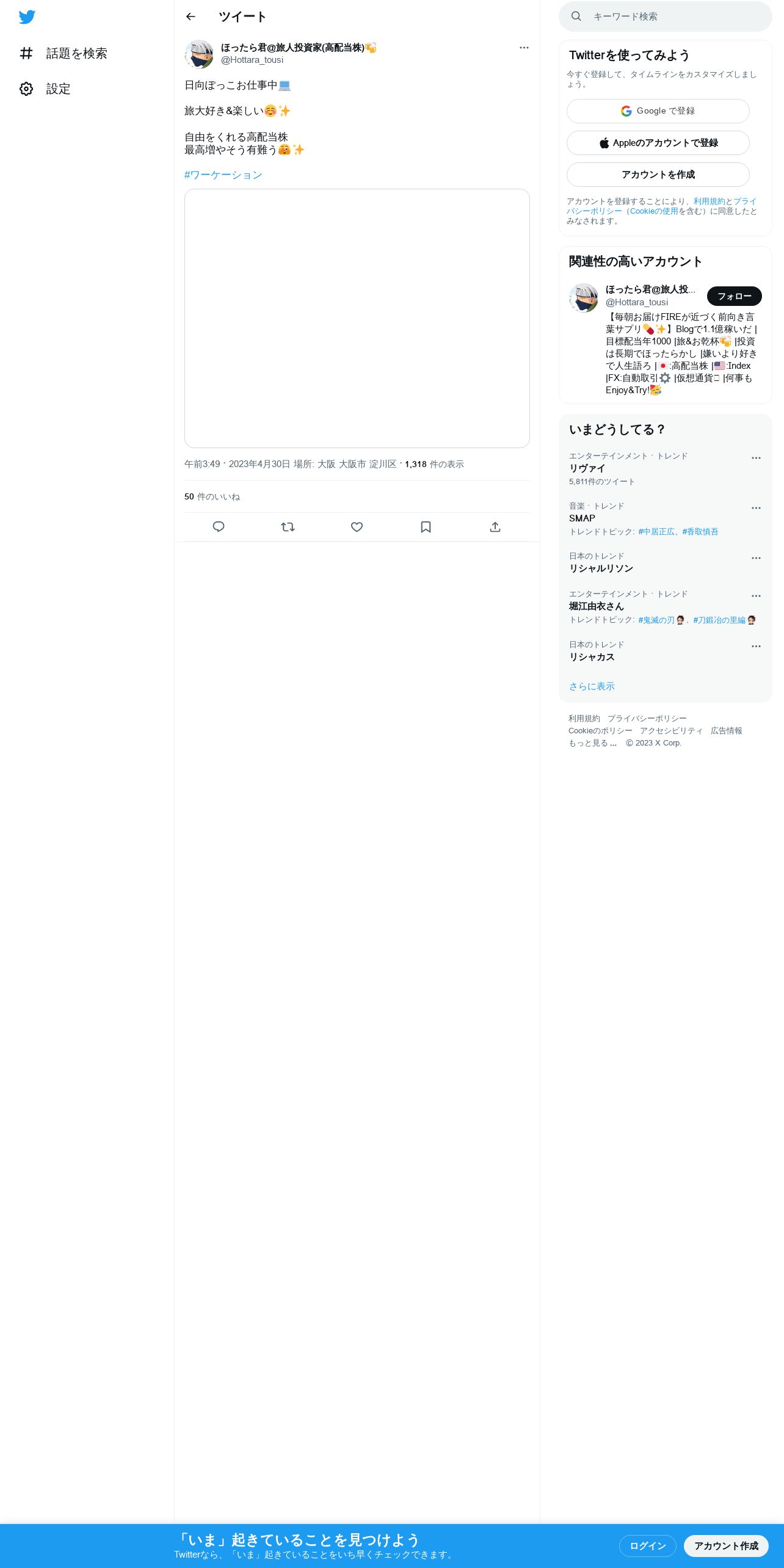Open footer アクセシビリティ link
784x1568 pixels.
click(x=672, y=731)
